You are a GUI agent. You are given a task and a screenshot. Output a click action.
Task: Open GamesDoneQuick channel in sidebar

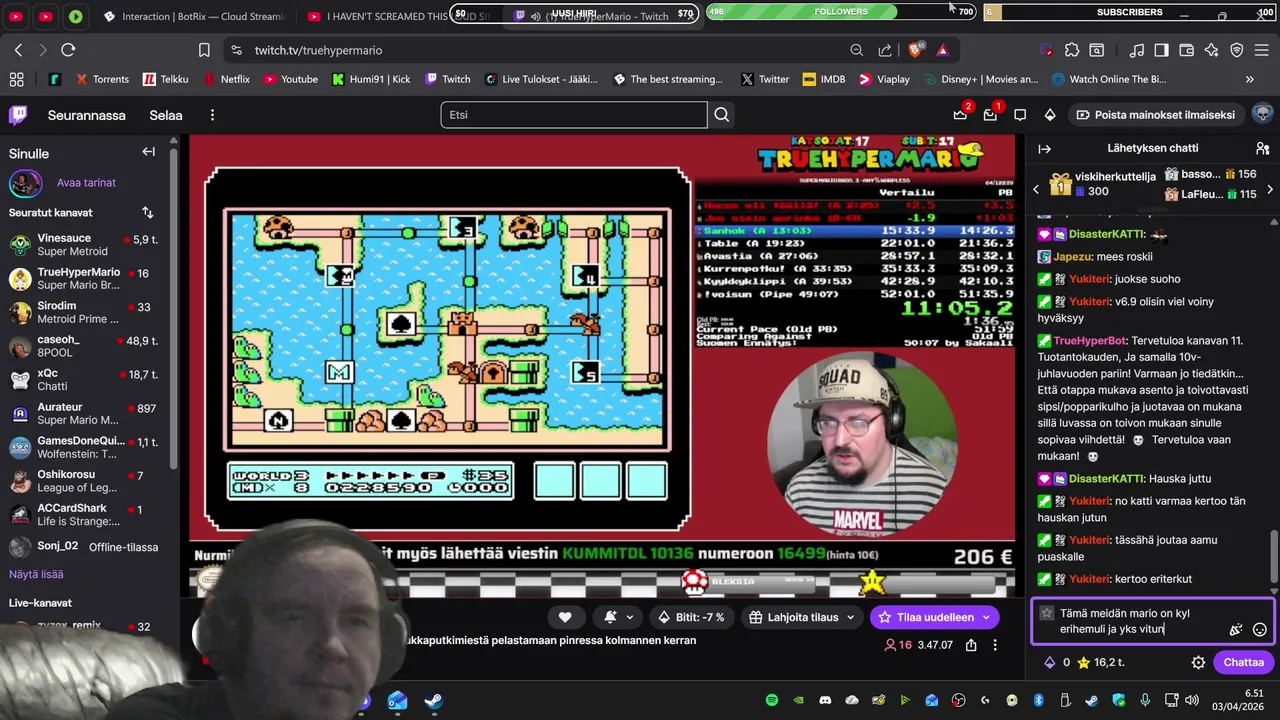tap(85, 447)
